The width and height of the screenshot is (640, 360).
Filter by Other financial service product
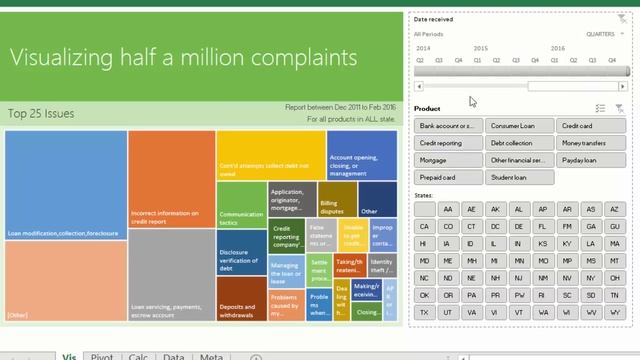[520, 160]
